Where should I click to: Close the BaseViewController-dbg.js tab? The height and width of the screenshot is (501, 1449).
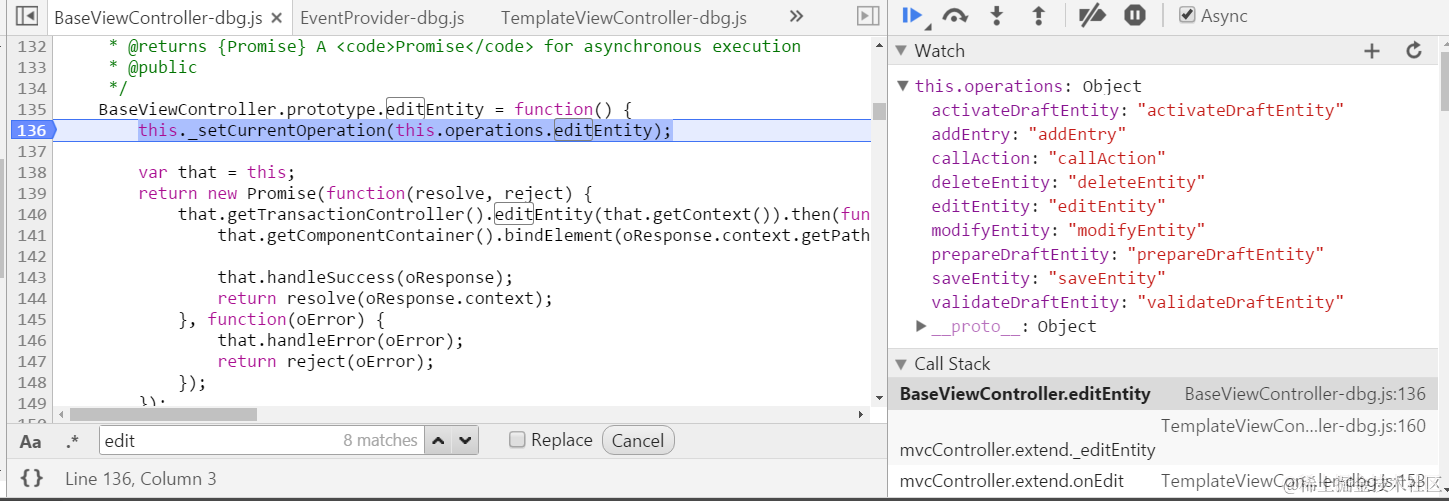pos(276,17)
